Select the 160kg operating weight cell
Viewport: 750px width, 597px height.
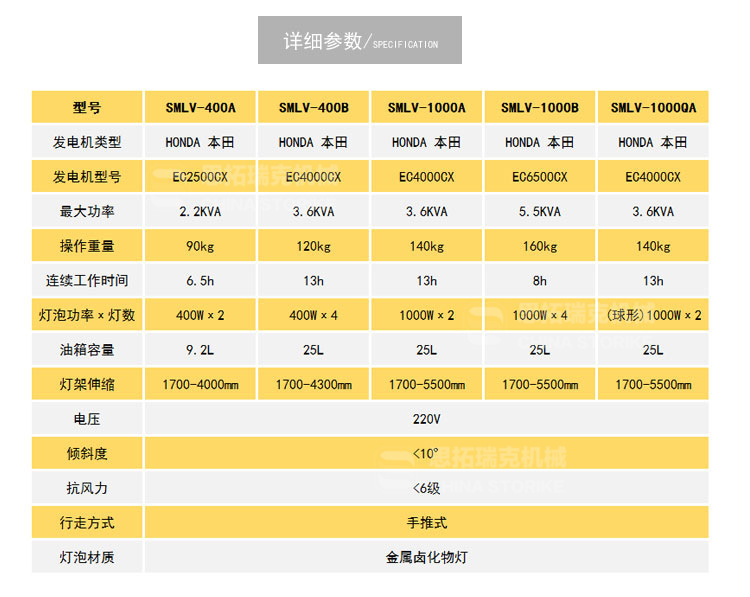[x=540, y=246]
